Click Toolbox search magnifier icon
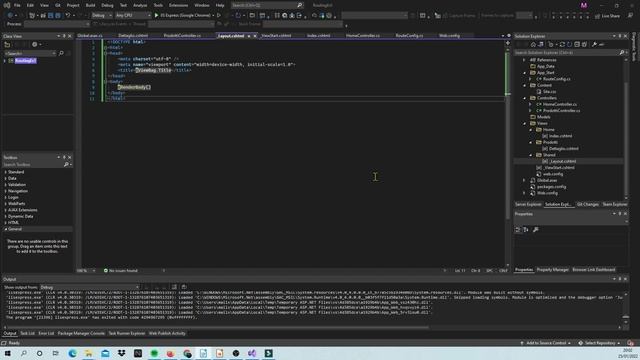This screenshot has height=360, width=640. (66, 164)
